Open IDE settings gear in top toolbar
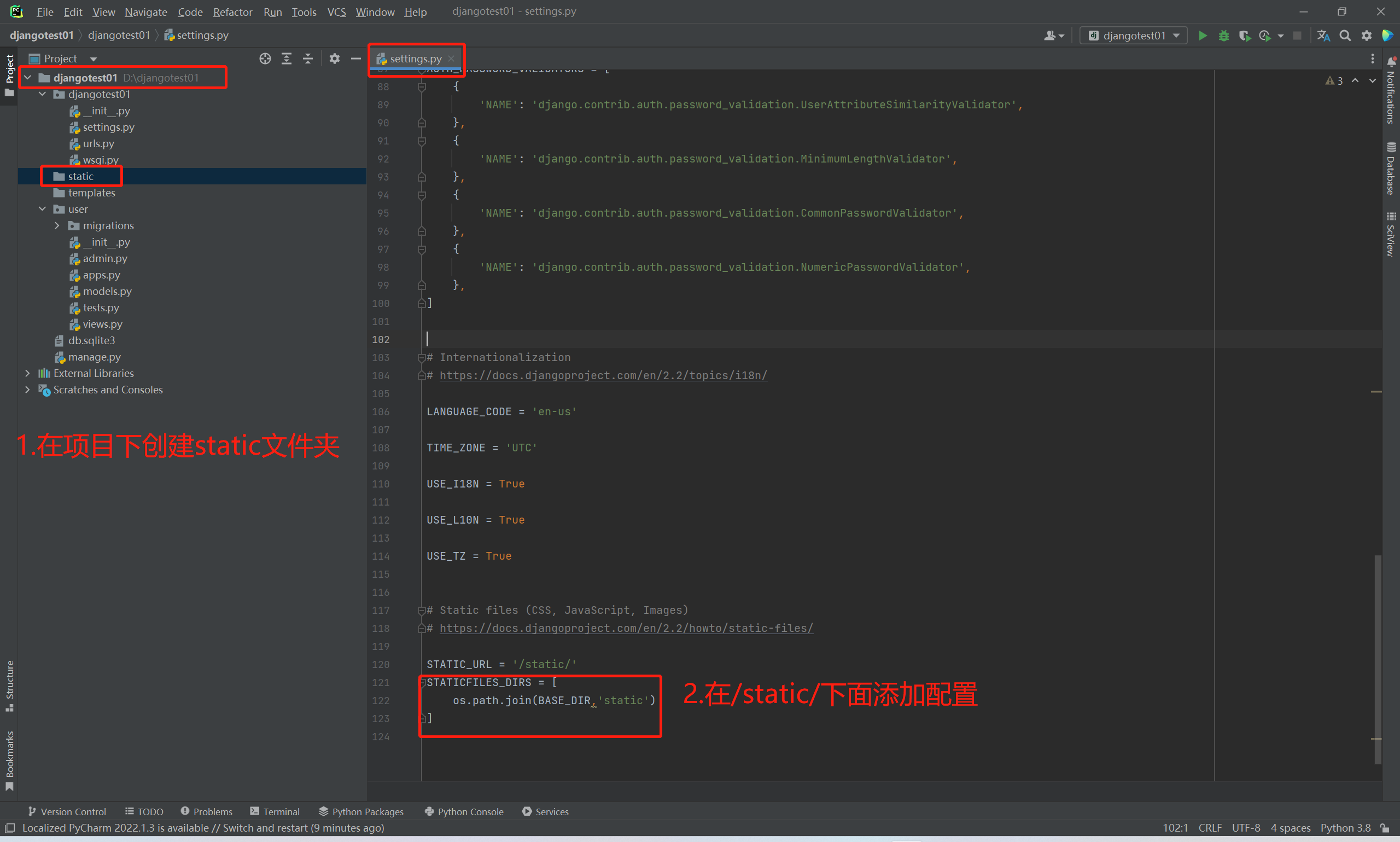The height and width of the screenshot is (842, 1400). pos(1367,36)
